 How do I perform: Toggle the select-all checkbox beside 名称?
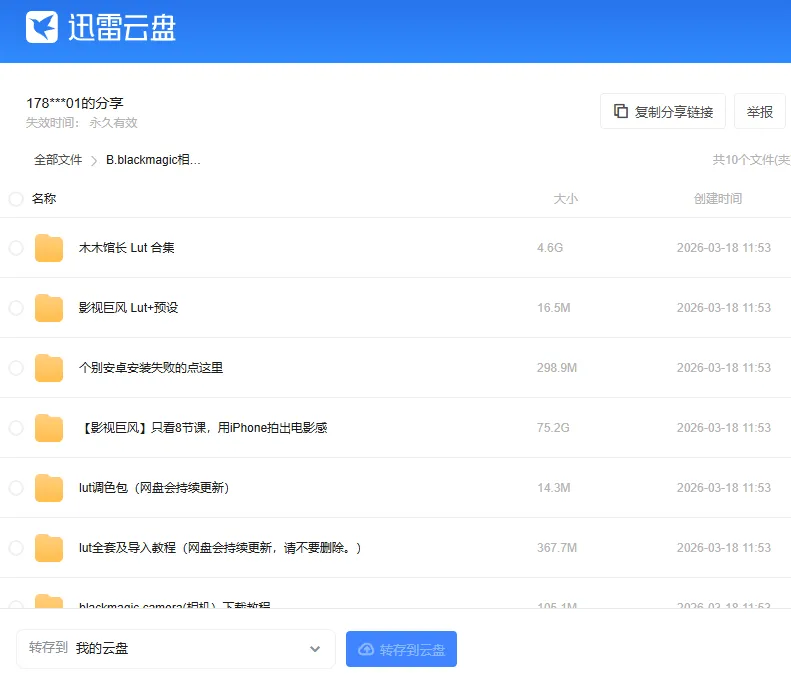[x=16, y=199]
